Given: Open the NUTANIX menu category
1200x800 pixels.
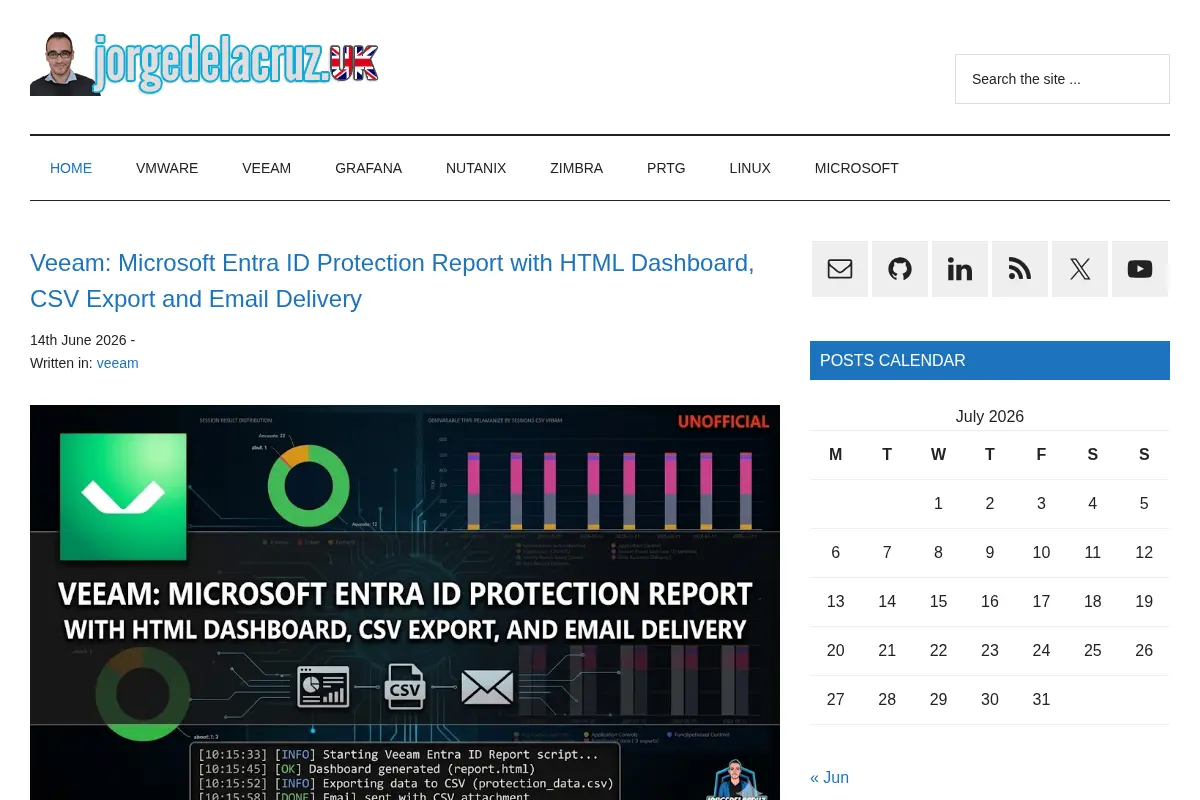Looking at the screenshot, I should pyautogui.click(x=476, y=168).
